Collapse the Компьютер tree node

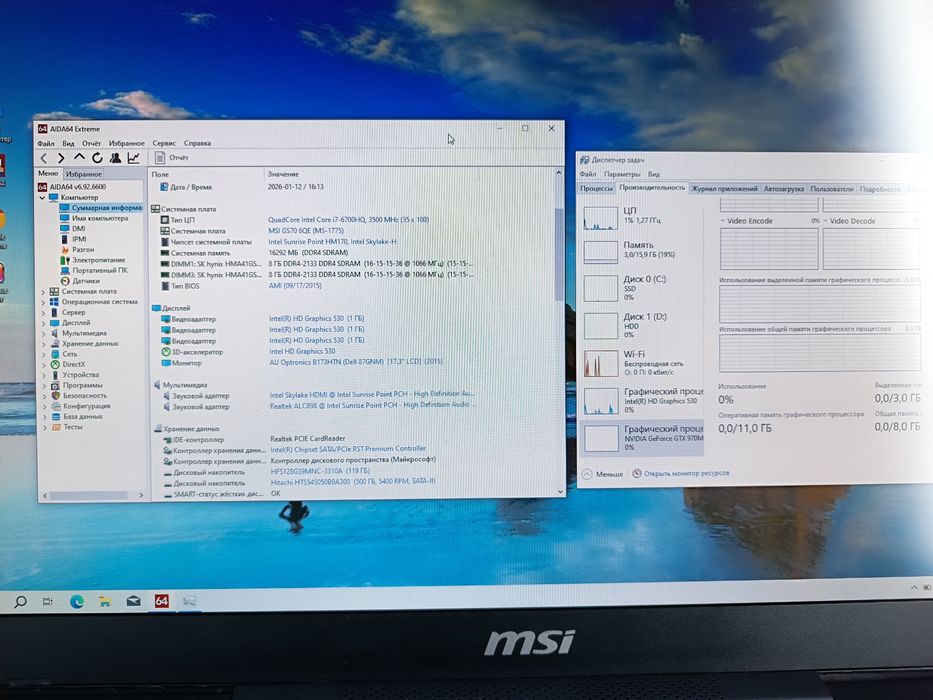click(x=42, y=198)
